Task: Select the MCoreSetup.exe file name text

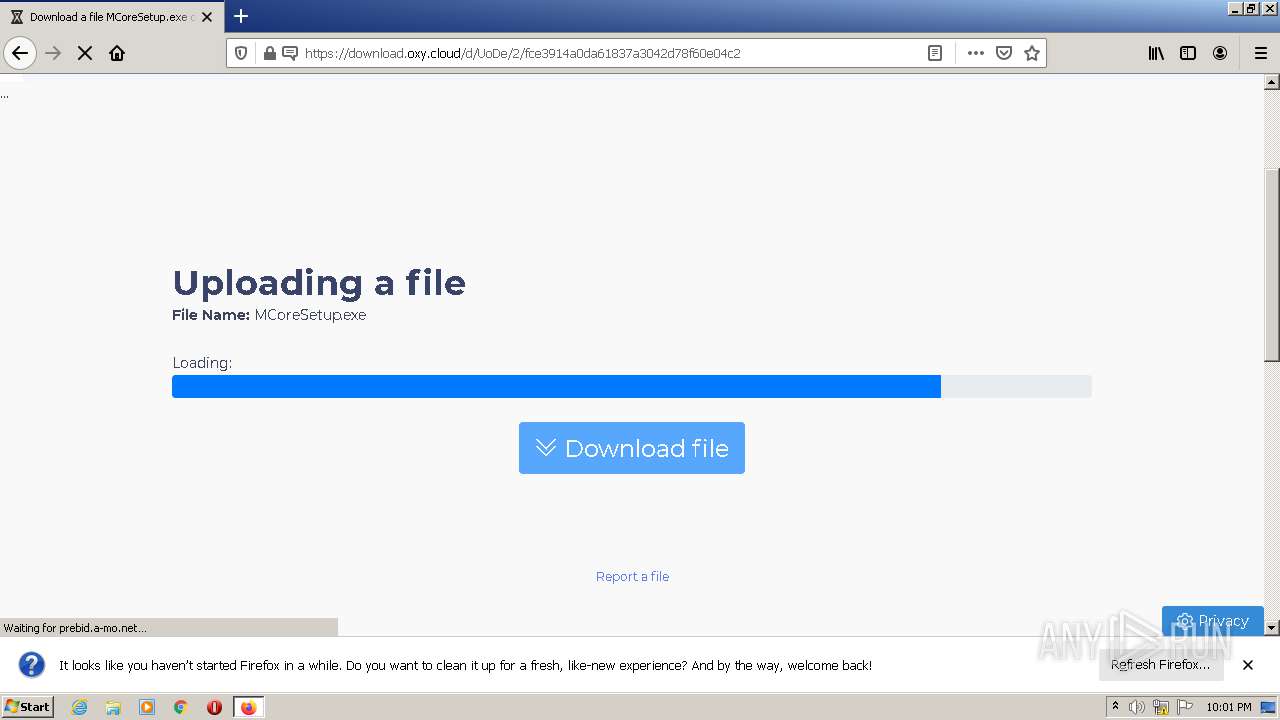Action: pyautogui.click(x=310, y=315)
